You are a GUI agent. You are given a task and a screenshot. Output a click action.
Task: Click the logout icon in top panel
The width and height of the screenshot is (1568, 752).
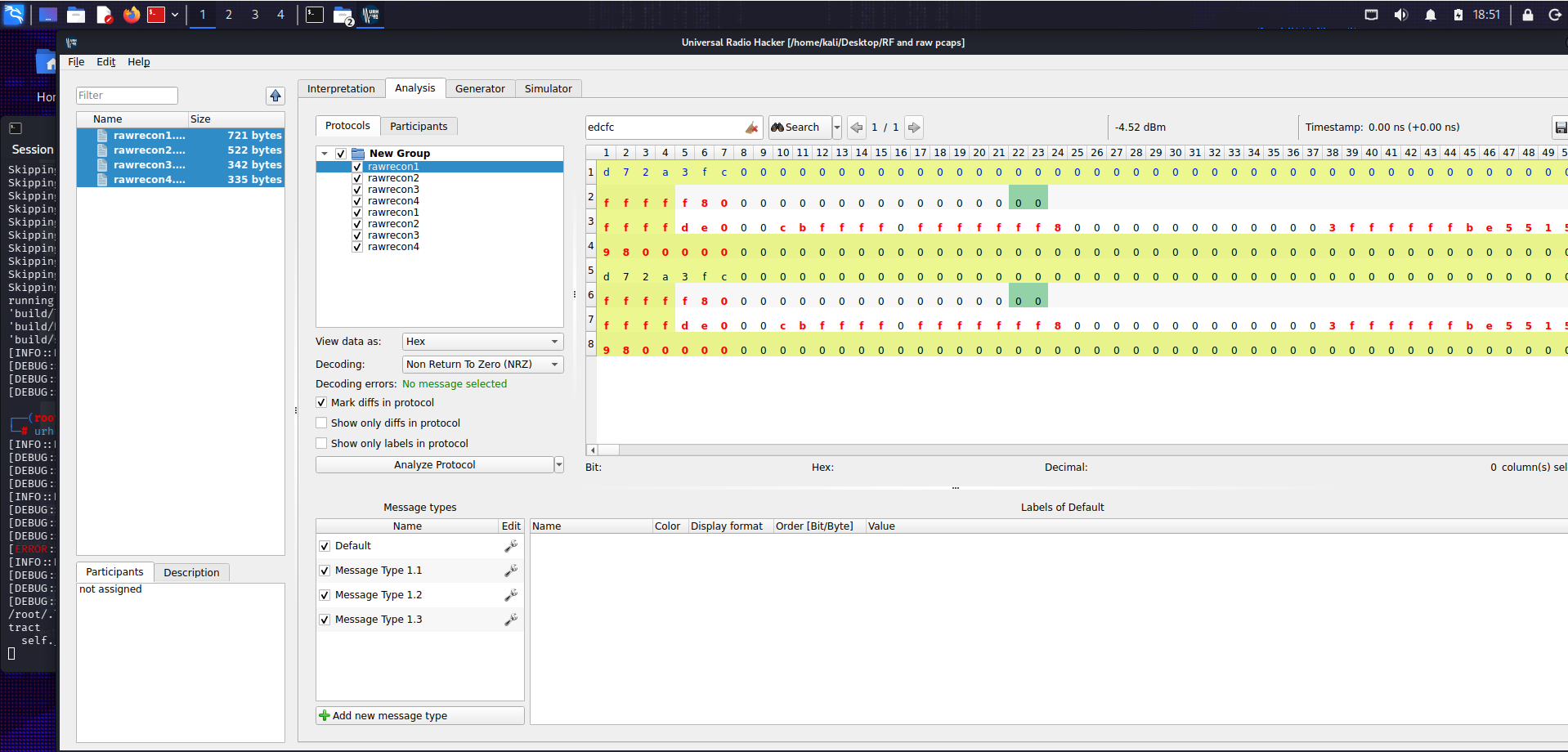(x=1555, y=15)
